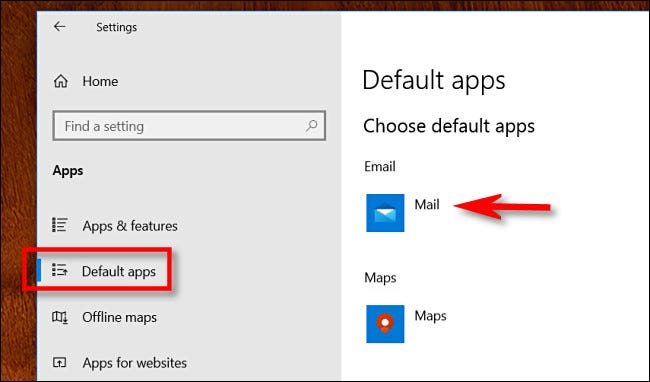Open the Home settings page
The image size is (650, 382).
click(x=100, y=81)
